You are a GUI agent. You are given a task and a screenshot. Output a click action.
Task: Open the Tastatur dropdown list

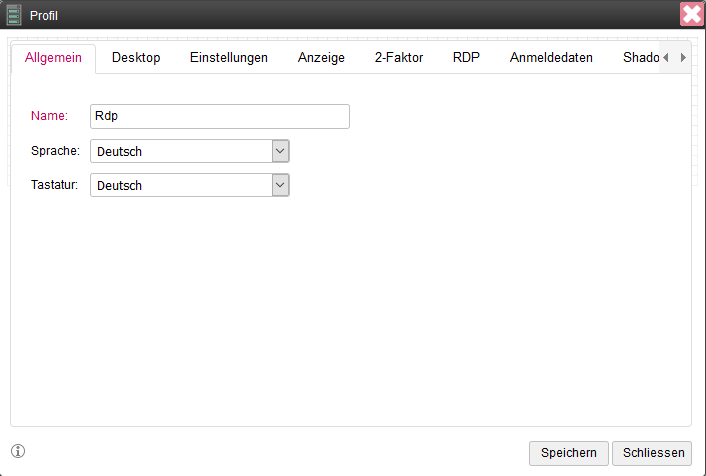280,185
